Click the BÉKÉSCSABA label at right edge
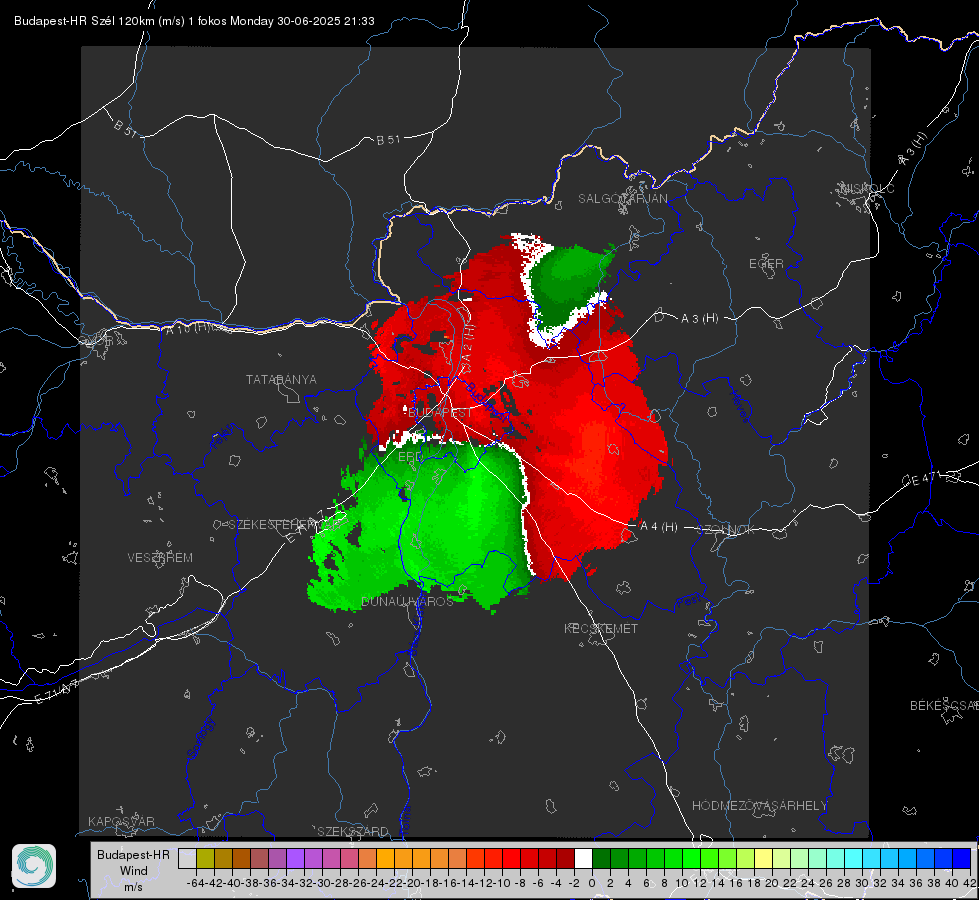The image size is (979, 900). (944, 705)
